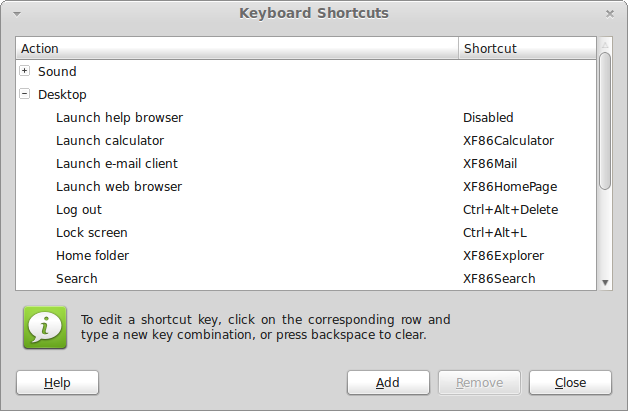Collapse the Desktop category
Screen dimensions: 628x411
[25, 94]
